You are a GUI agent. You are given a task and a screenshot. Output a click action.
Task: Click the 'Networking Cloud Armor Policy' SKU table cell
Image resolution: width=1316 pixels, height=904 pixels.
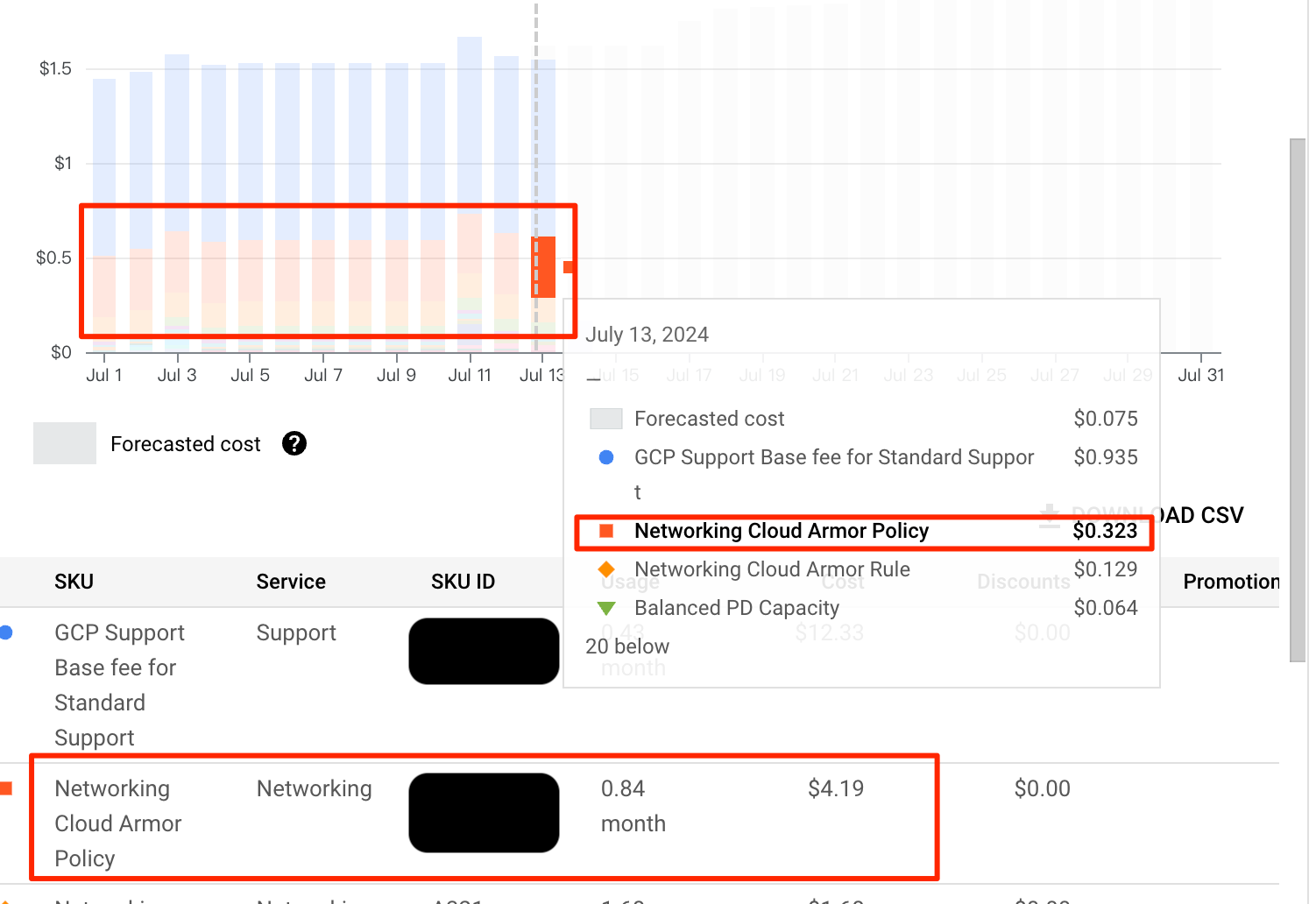click(118, 823)
